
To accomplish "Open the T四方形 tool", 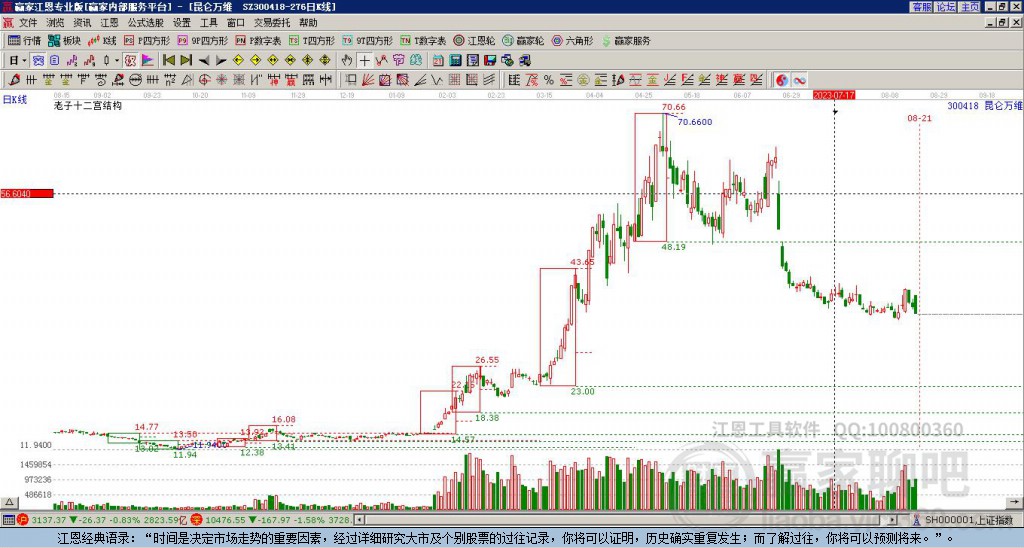I will 312,40.
